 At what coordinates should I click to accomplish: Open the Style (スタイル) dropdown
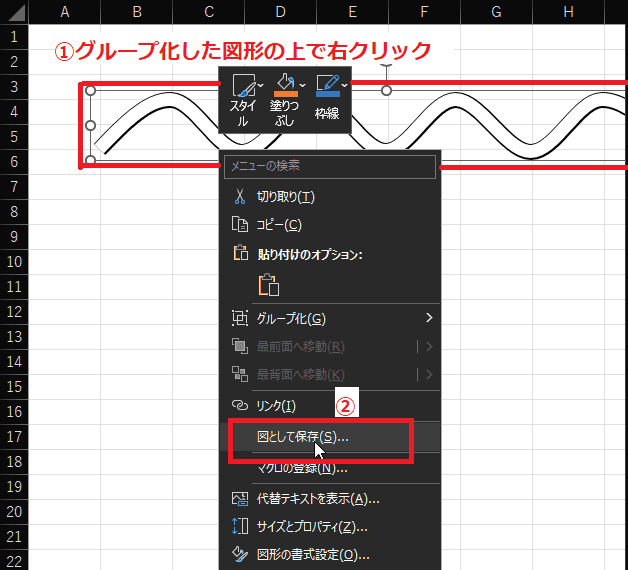tap(261, 85)
